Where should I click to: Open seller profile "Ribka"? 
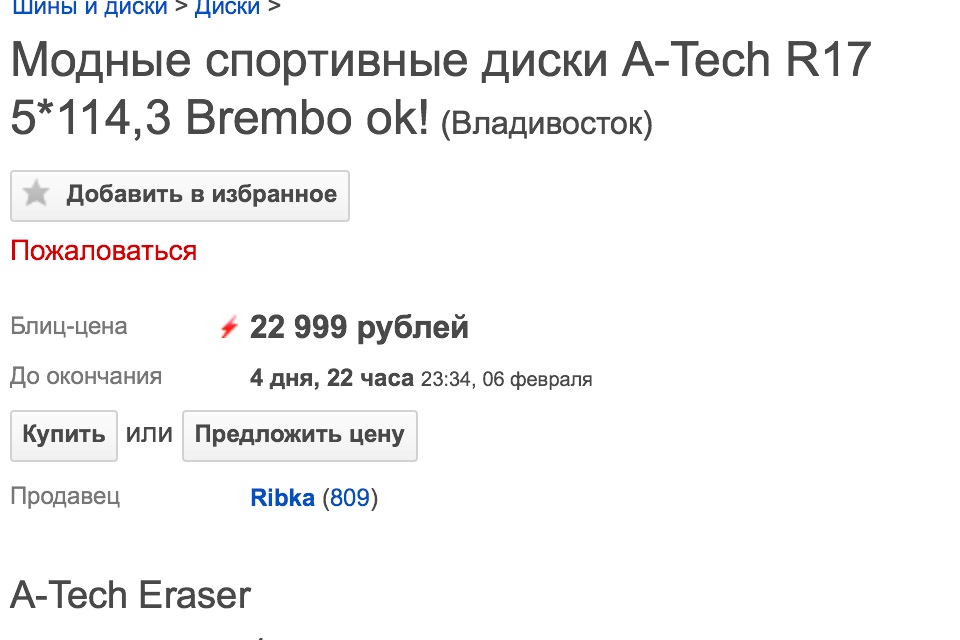pyautogui.click(x=282, y=497)
